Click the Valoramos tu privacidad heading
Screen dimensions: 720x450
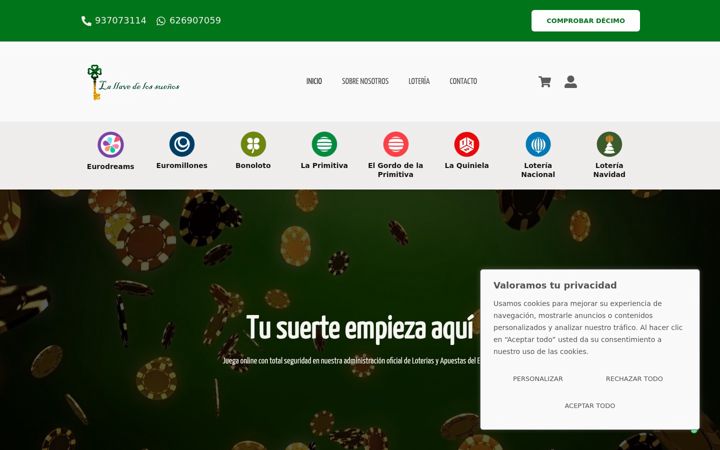pos(555,285)
